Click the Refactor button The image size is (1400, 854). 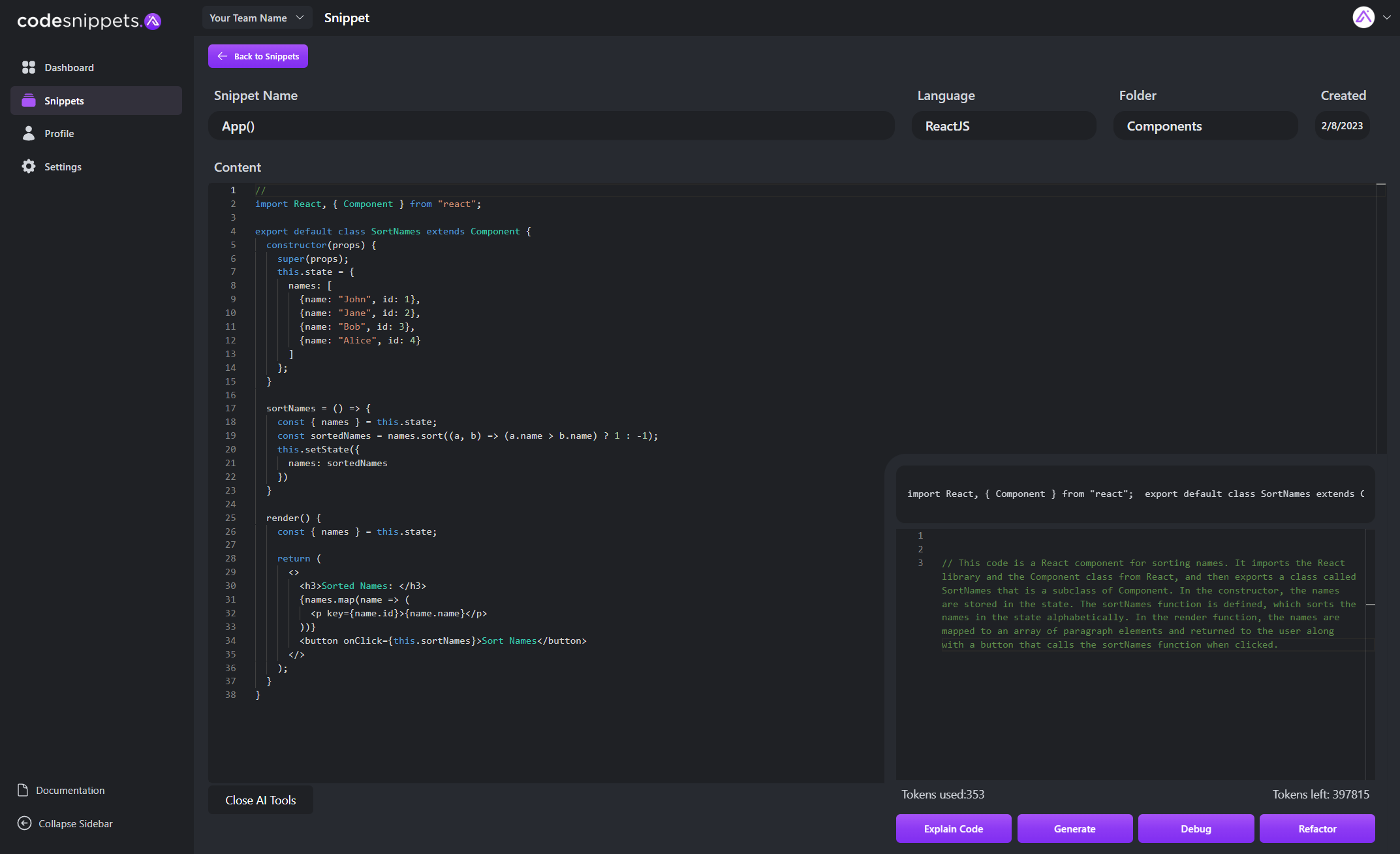click(x=1317, y=829)
